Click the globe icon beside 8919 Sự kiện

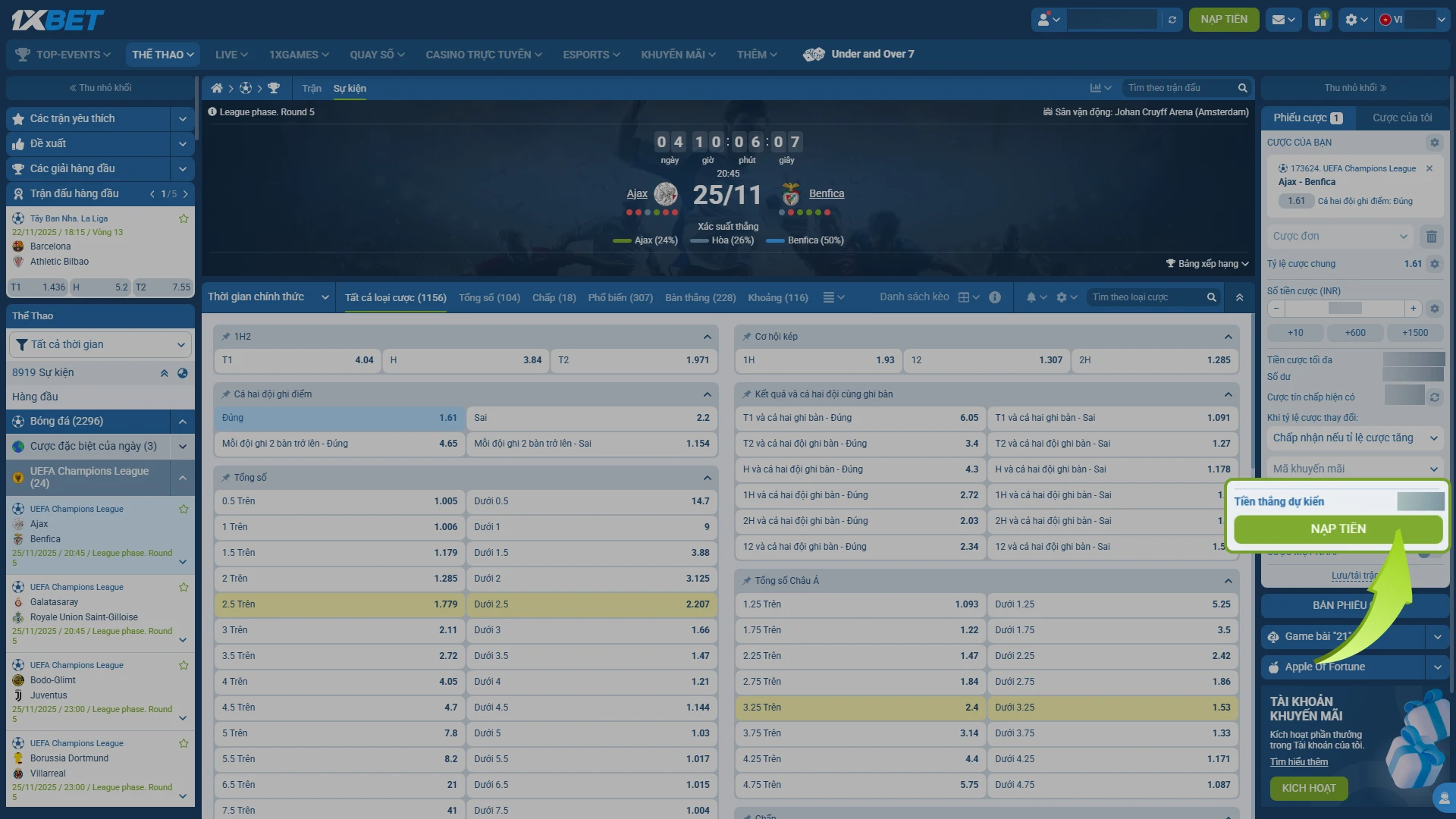[182, 373]
